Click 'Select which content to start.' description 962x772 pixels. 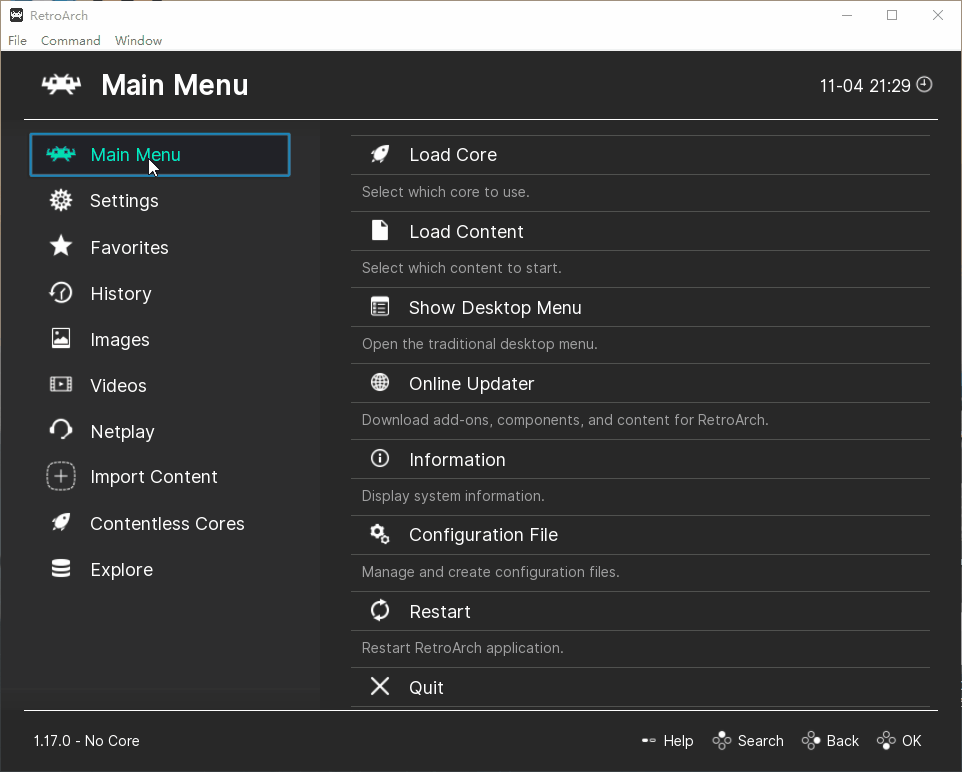461,268
